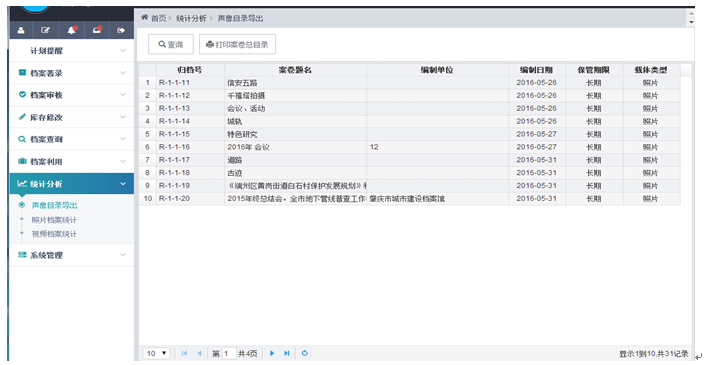Open 照片档案统计 submenu item
Screen dimensions: 705x365
click(54, 220)
